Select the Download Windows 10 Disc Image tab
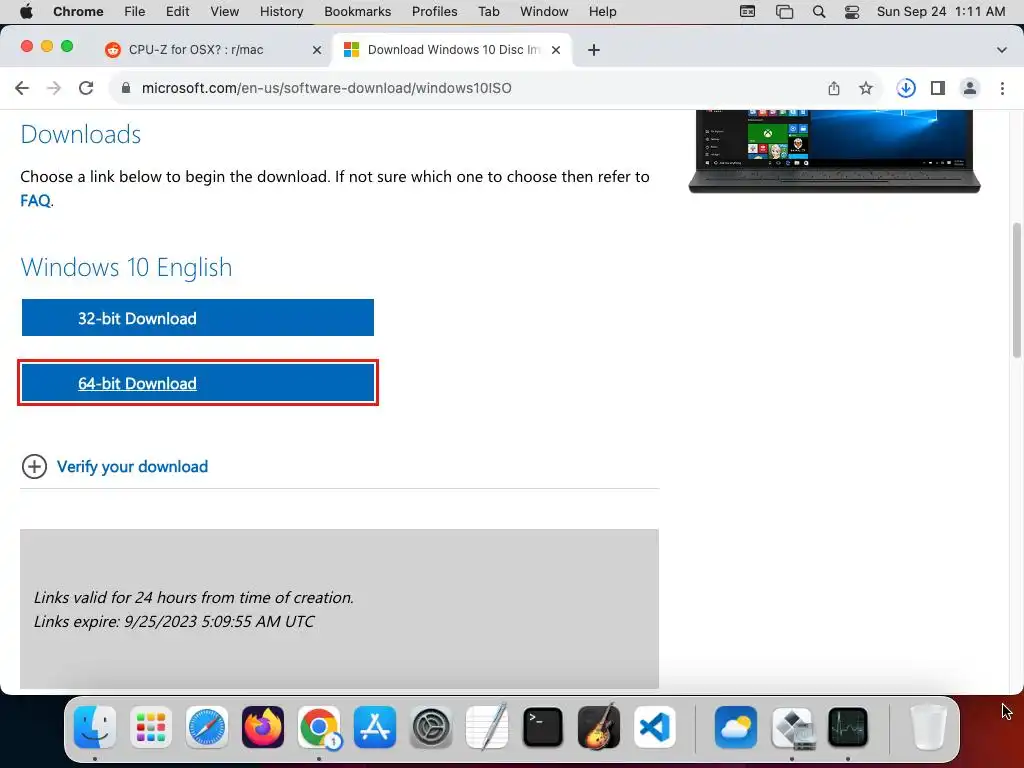The width and height of the screenshot is (1024, 768). click(x=453, y=50)
